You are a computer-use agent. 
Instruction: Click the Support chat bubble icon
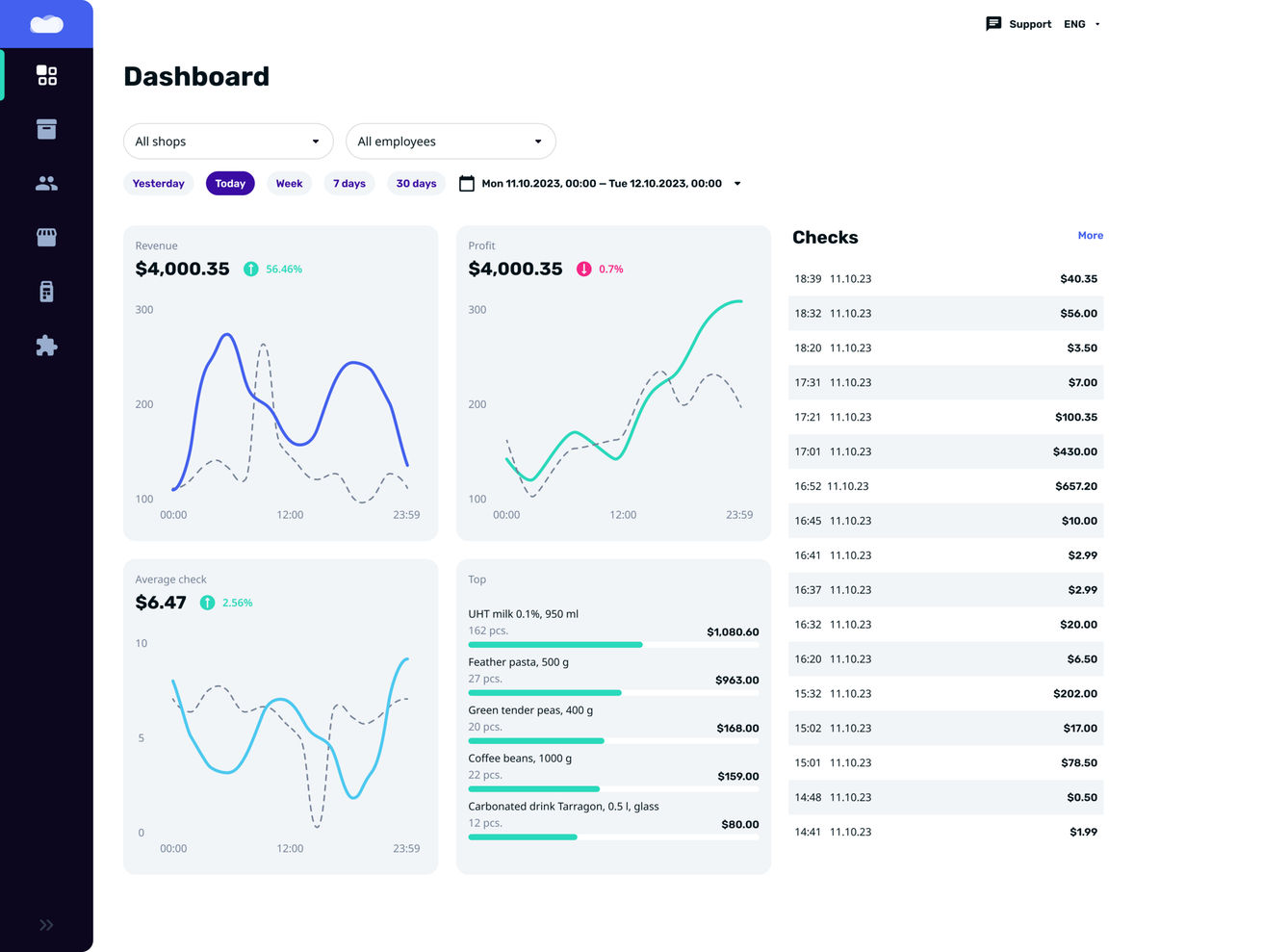[x=993, y=24]
